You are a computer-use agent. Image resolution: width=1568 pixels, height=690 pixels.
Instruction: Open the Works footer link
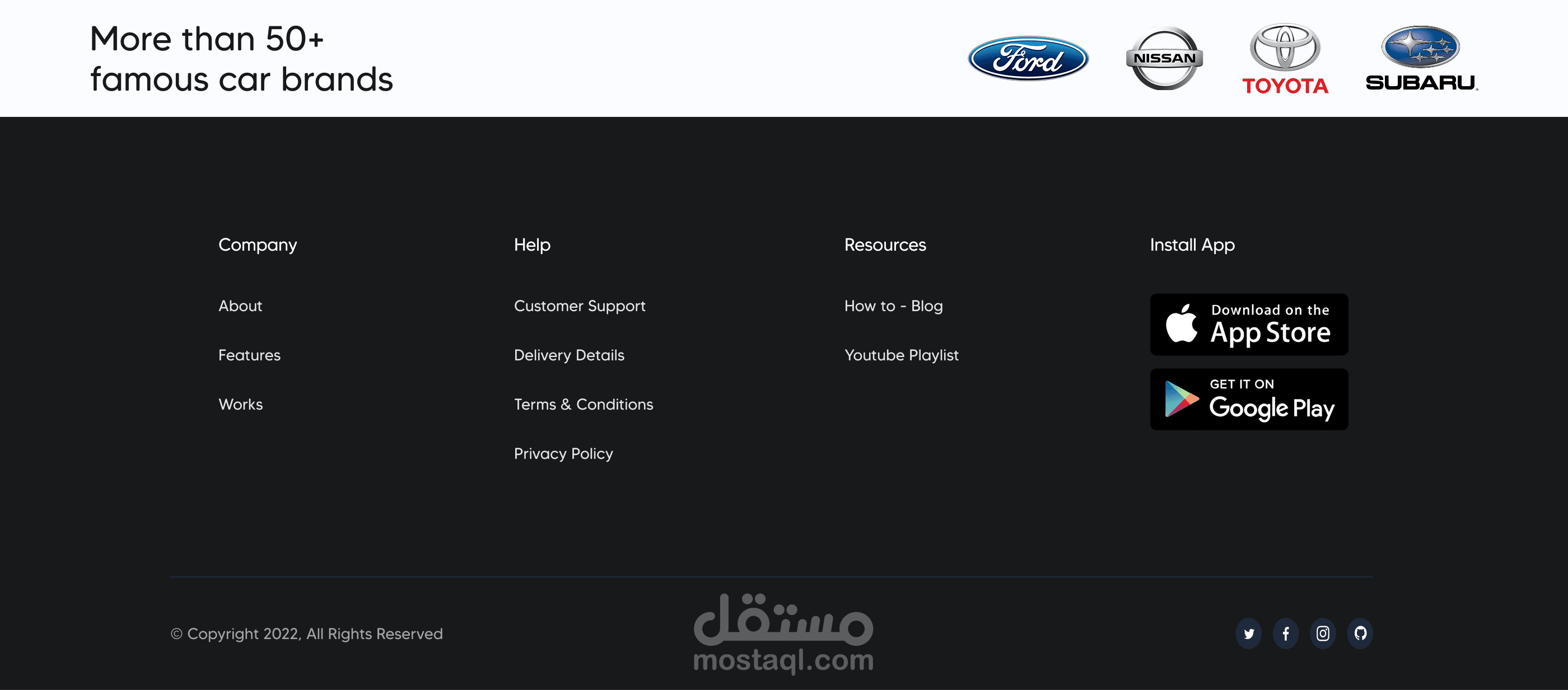tap(240, 404)
